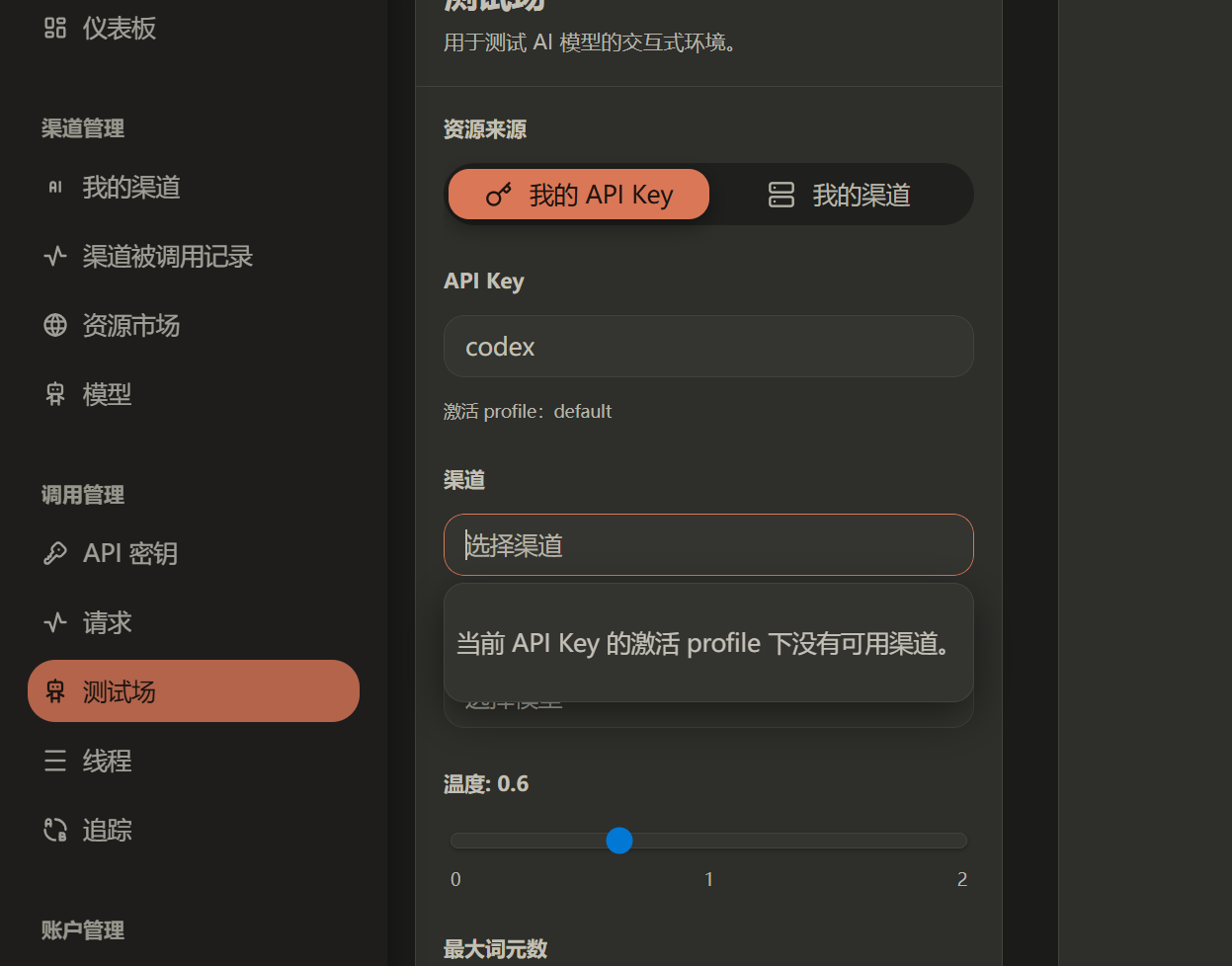Click the 激活 profile: default text
This screenshot has height=966, width=1232.
528,411
